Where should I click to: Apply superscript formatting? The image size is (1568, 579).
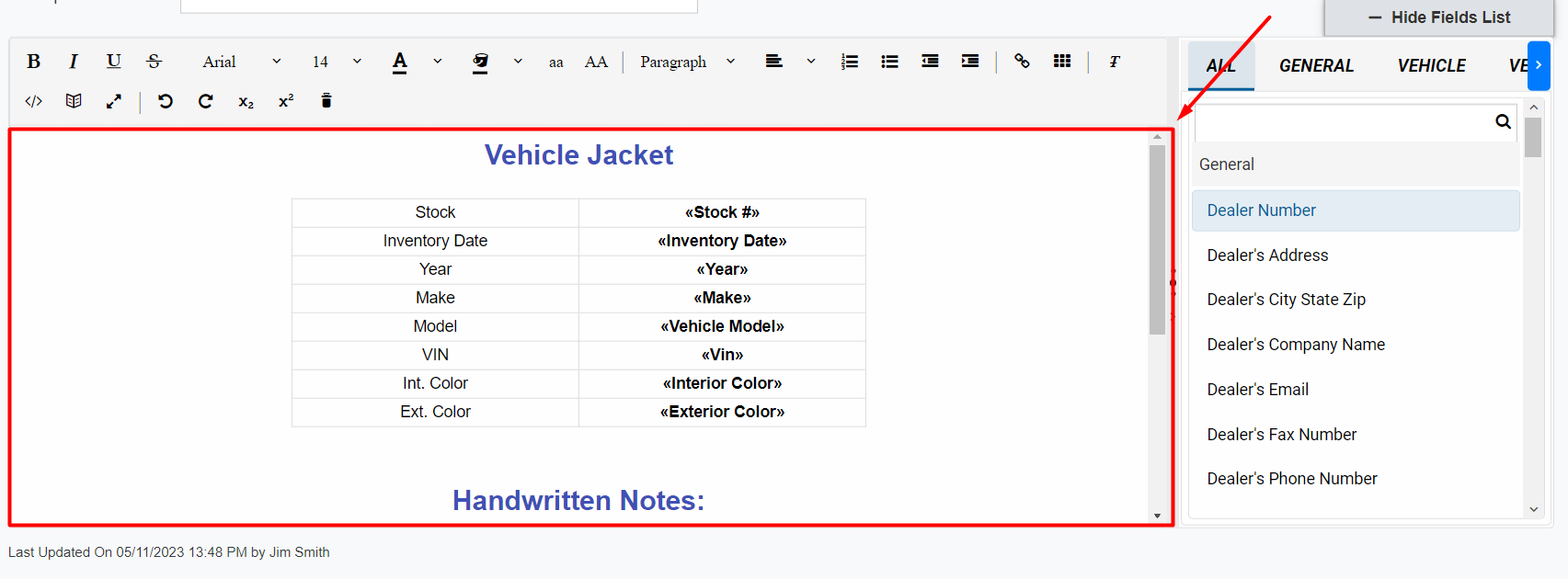click(x=286, y=101)
